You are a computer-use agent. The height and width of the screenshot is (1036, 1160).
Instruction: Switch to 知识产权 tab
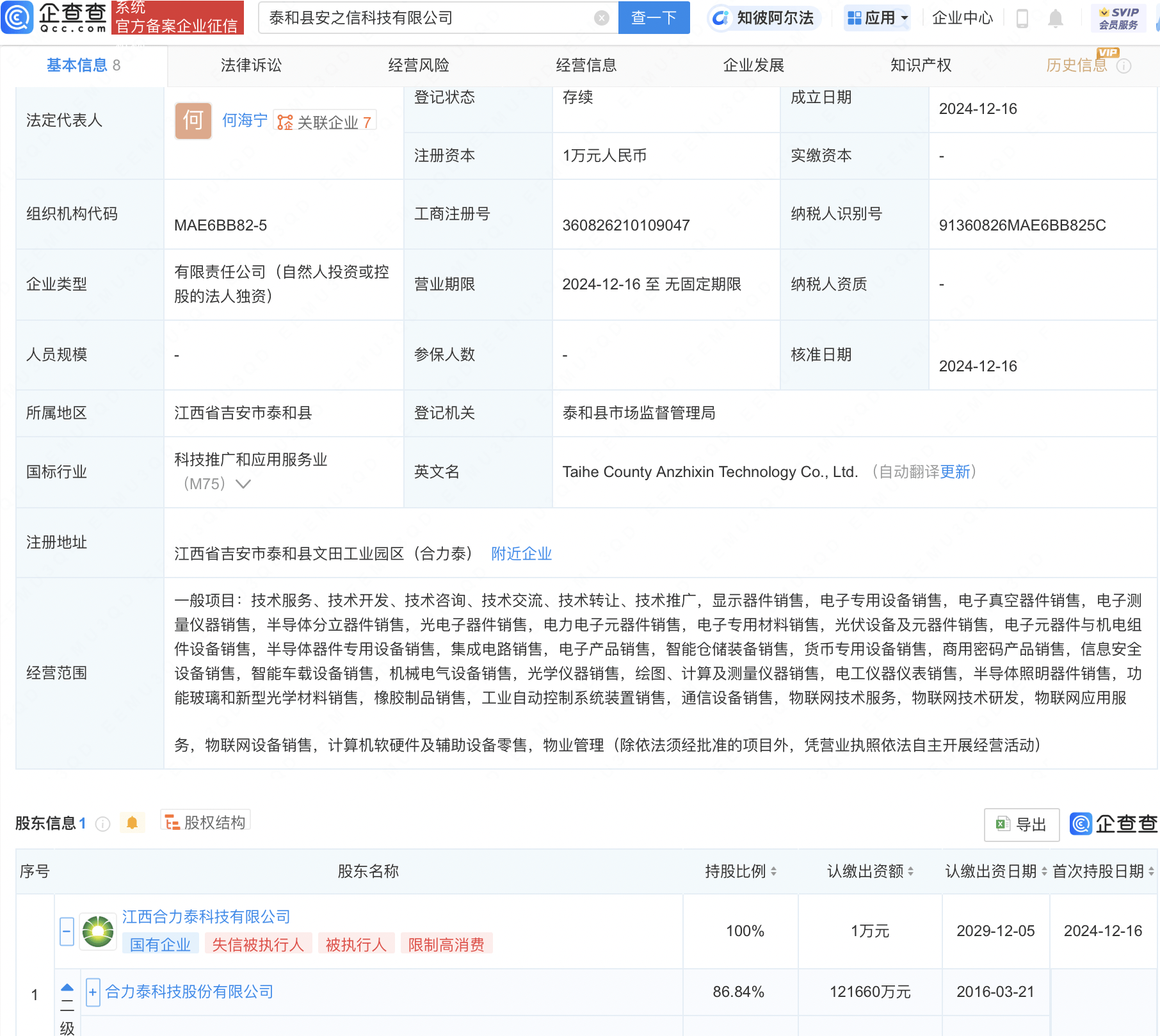(921, 65)
